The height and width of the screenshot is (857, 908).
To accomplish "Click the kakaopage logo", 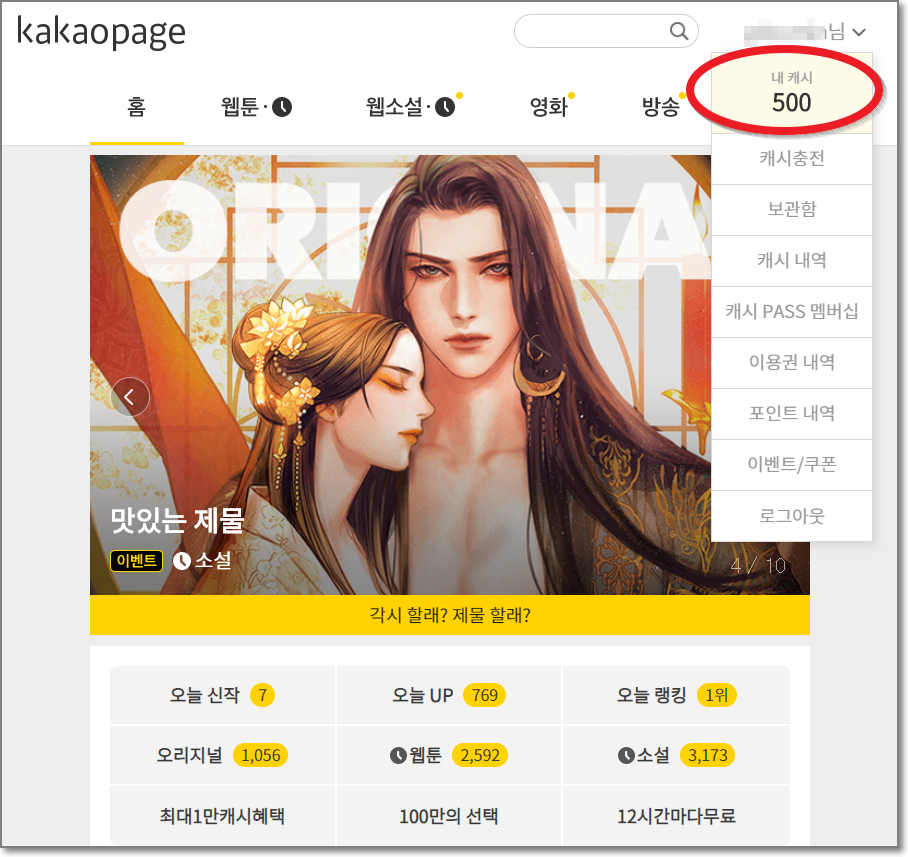I will pos(101,32).
